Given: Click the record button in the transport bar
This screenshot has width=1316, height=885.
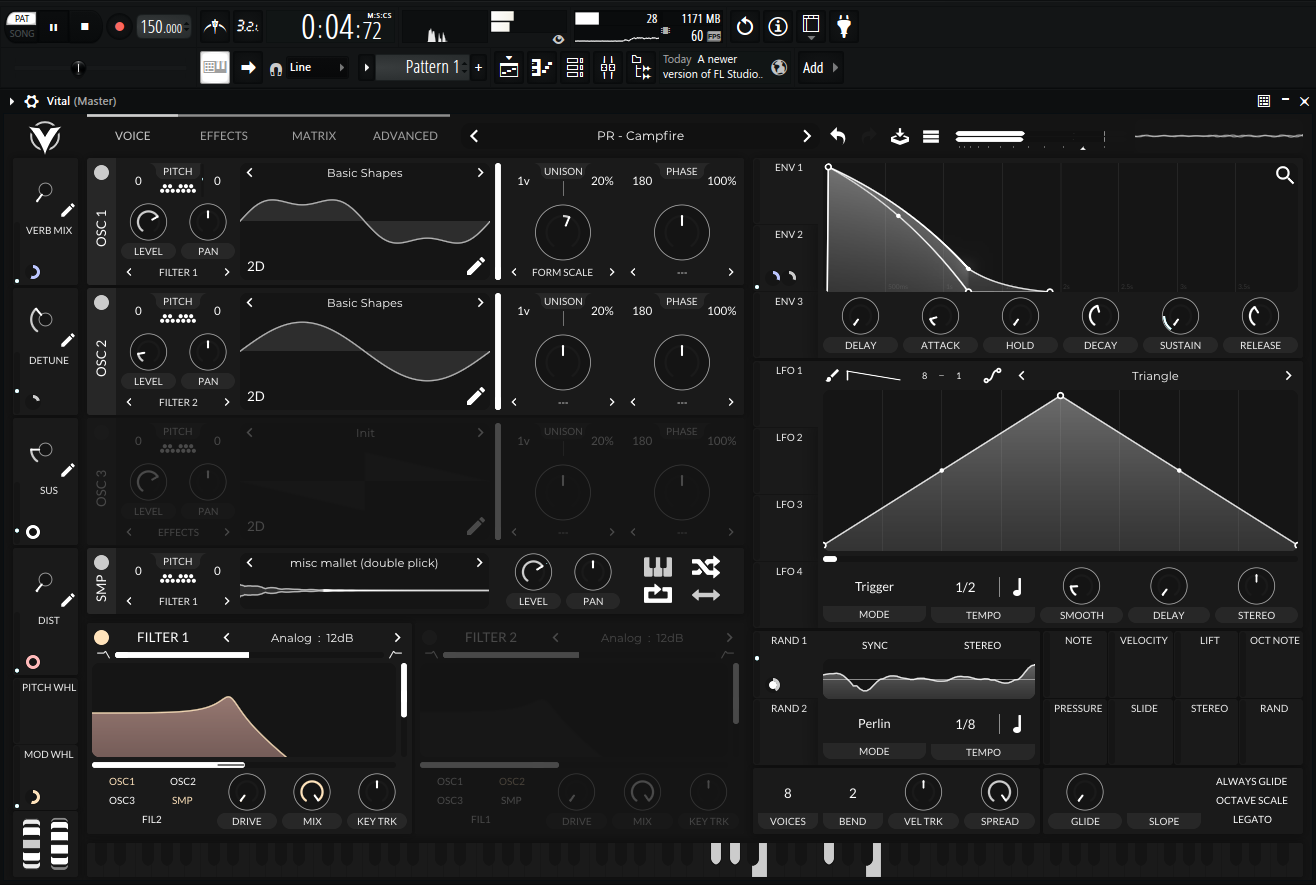Looking at the screenshot, I should coord(120,27).
